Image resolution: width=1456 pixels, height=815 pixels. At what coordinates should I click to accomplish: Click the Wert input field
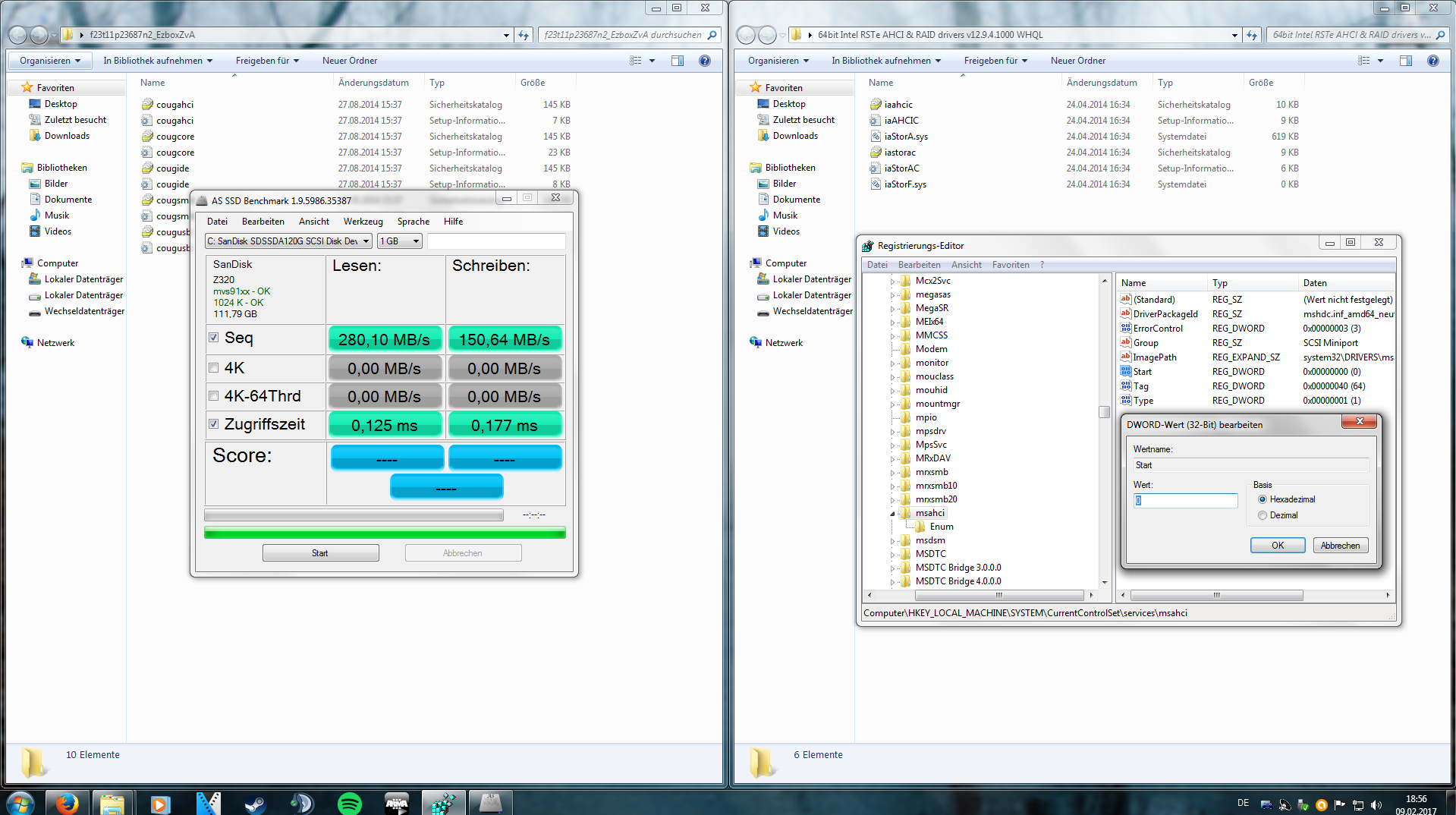tap(1185, 501)
